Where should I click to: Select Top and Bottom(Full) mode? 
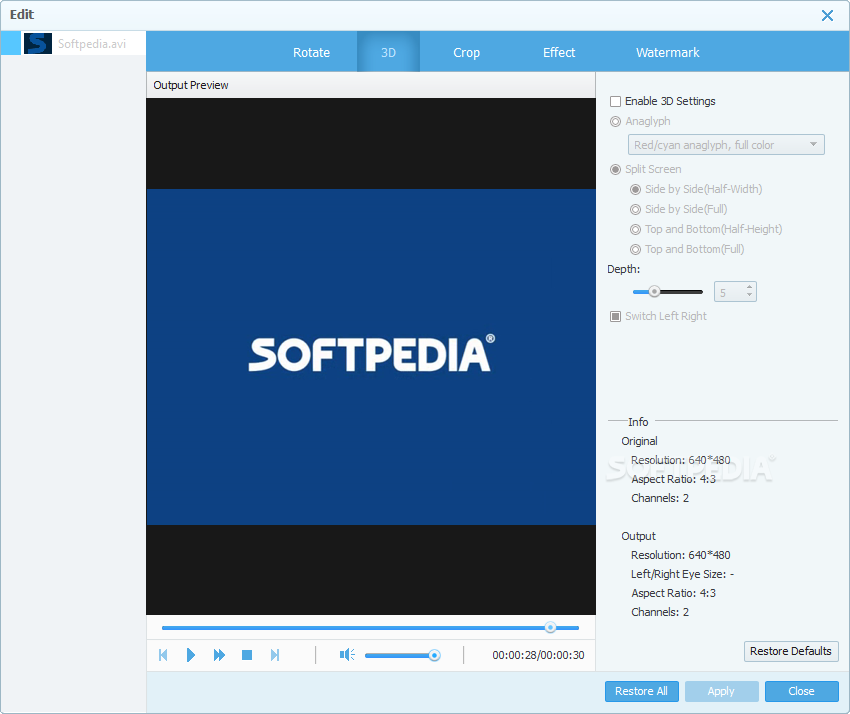(635, 249)
